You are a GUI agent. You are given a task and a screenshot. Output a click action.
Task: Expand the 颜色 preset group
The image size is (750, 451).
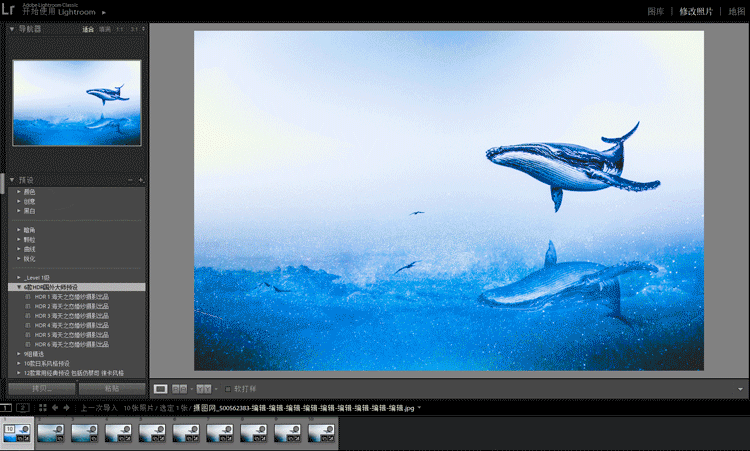(x=19, y=192)
